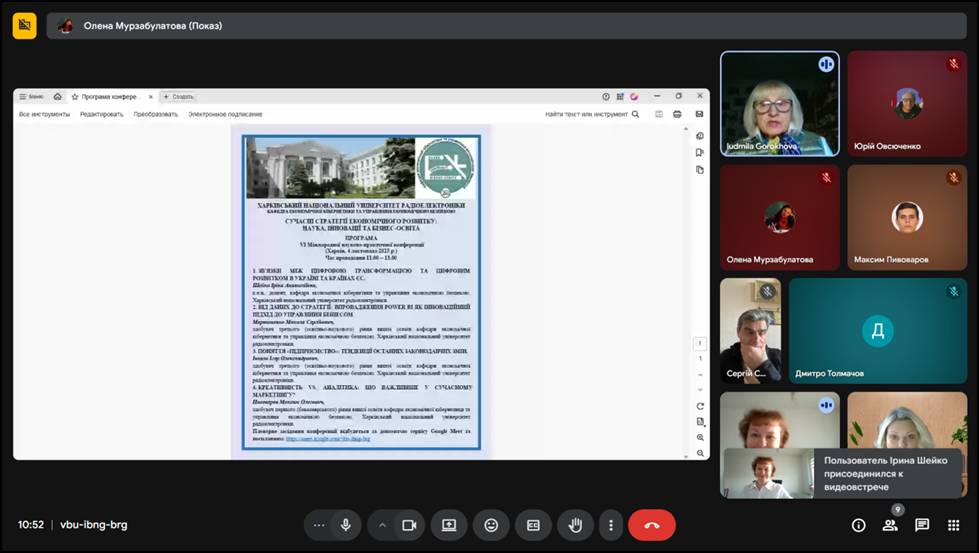Expand audio settings dots beside microphone
This screenshot has width=979, height=553.
[319, 525]
